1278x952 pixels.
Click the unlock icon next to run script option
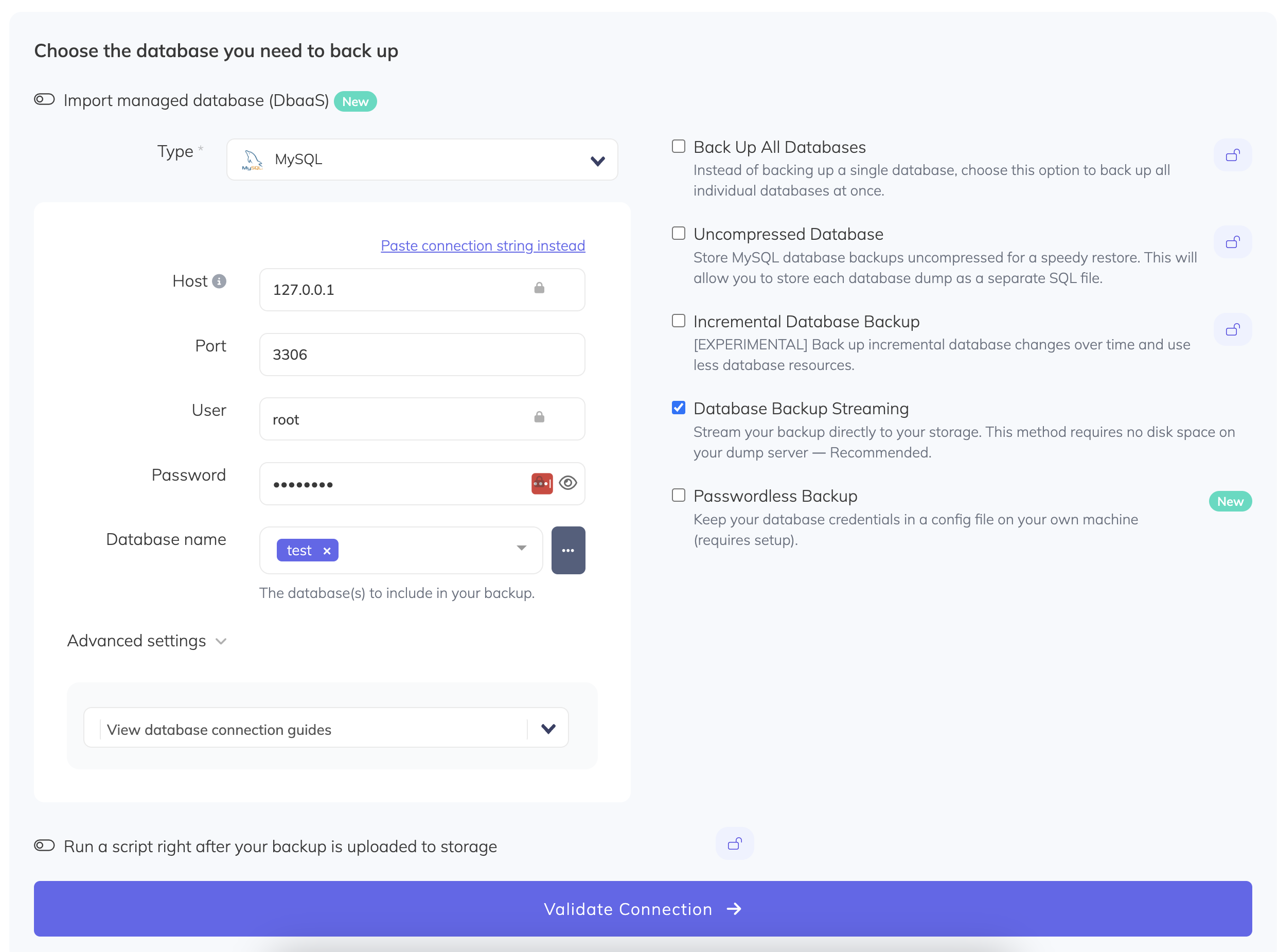coord(734,843)
